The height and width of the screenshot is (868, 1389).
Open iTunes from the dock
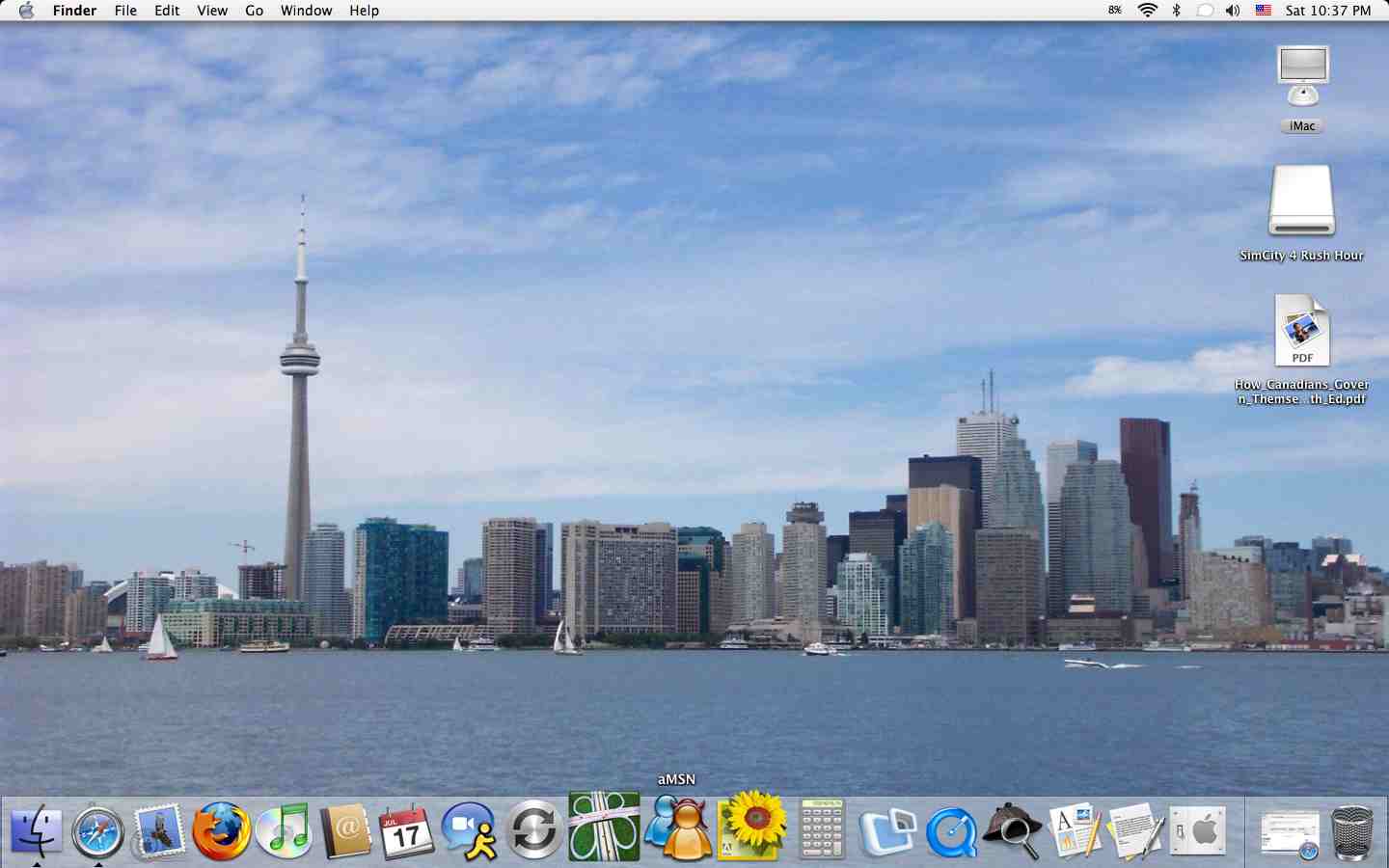[x=284, y=831]
